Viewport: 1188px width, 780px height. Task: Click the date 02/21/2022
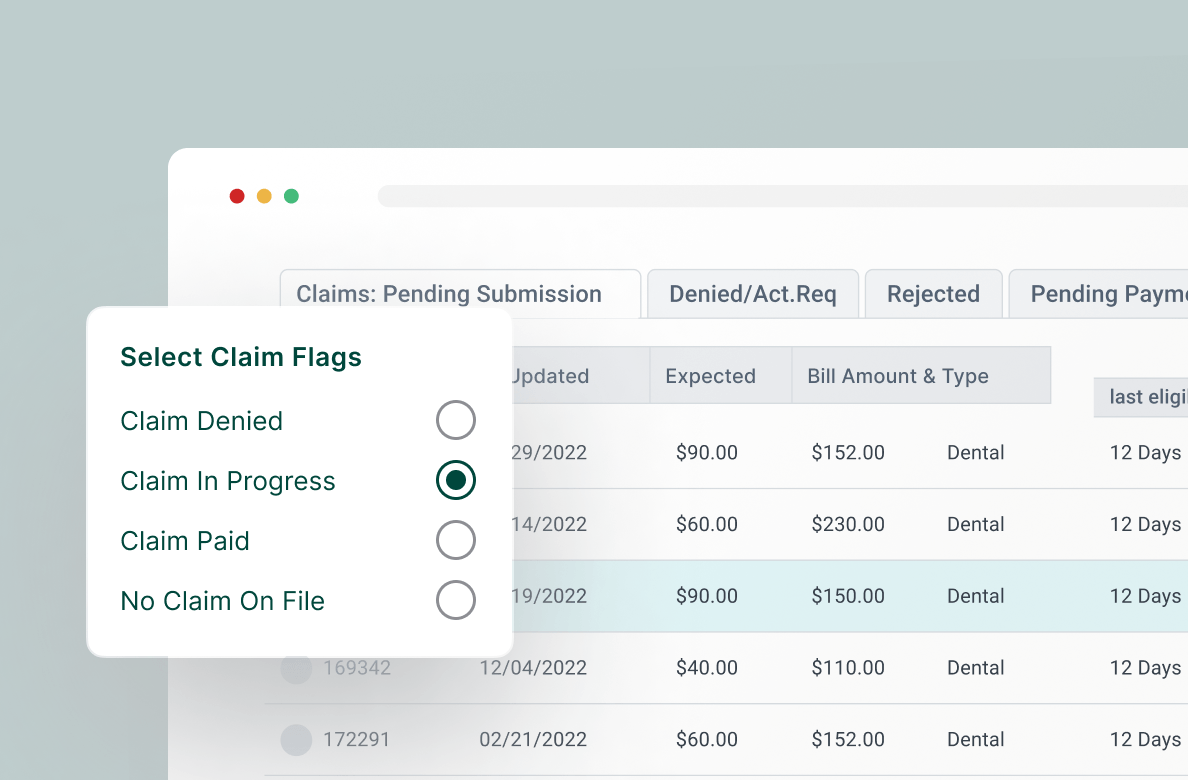click(x=533, y=739)
